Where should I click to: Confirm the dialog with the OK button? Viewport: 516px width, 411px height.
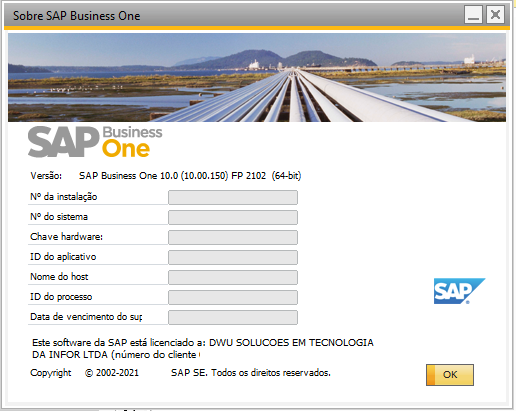point(450,375)
